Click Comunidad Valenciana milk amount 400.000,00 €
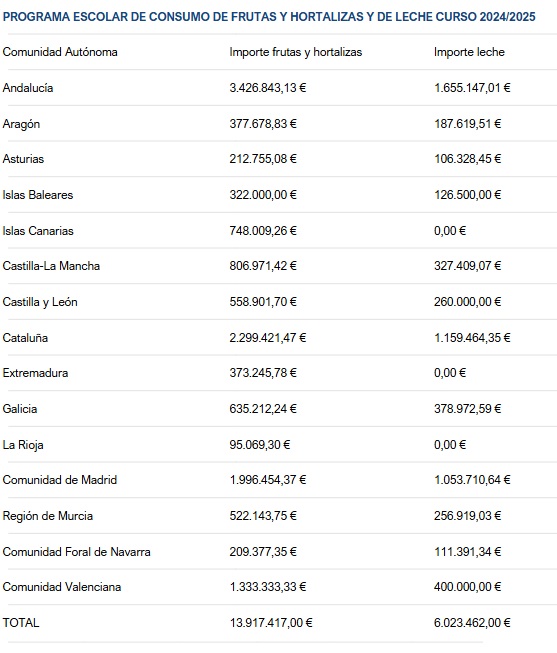557x653 pixels. [x=467, y=587]
